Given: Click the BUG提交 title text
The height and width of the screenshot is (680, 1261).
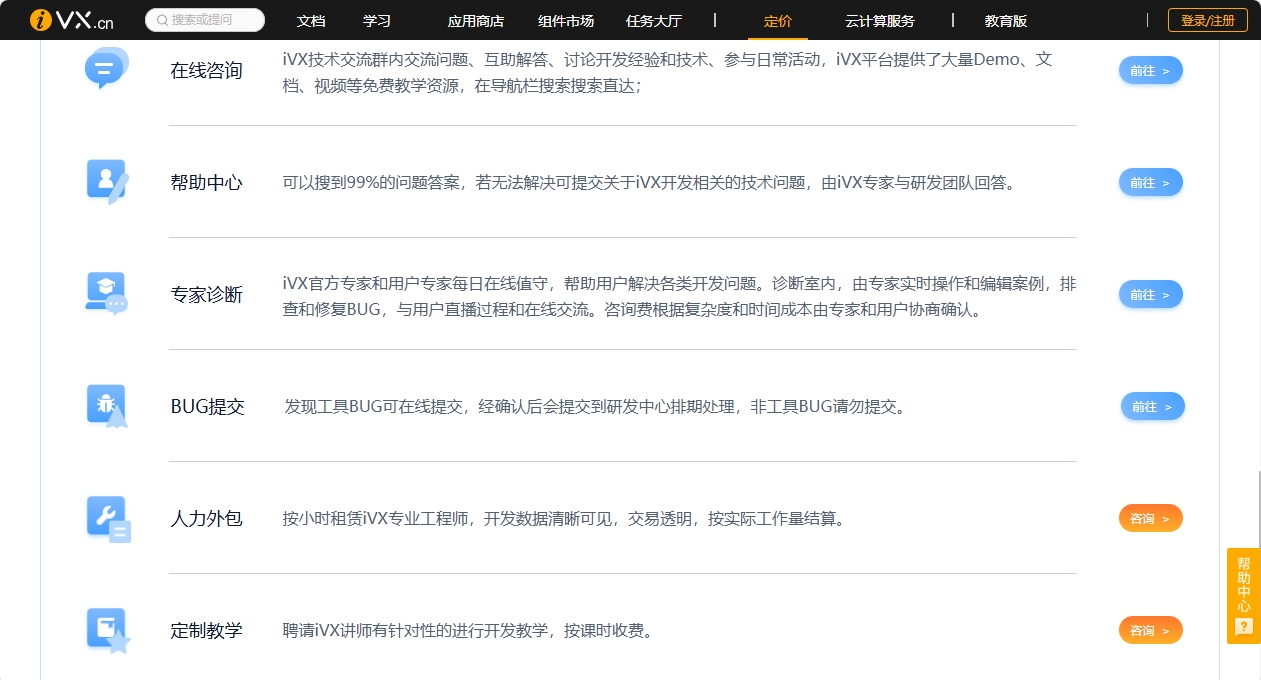Looking at the screenshot, I should point(208,407).
